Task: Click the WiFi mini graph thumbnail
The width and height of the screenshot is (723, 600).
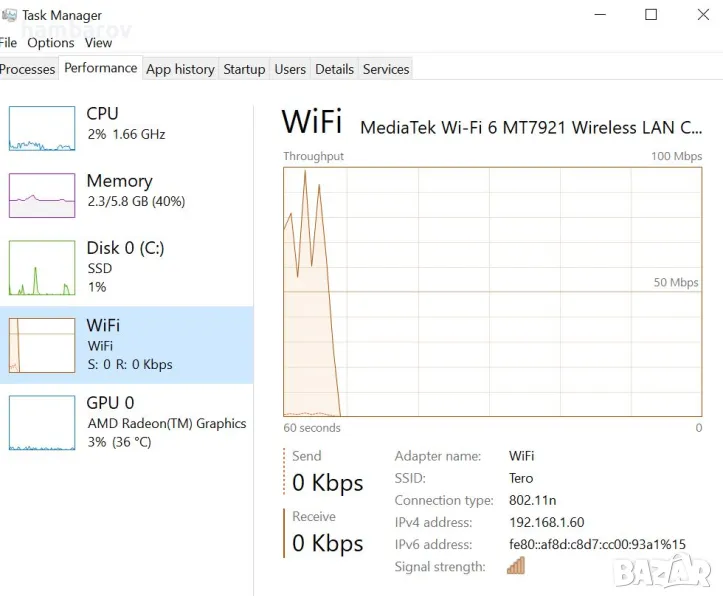Action: tap(42, 345)
